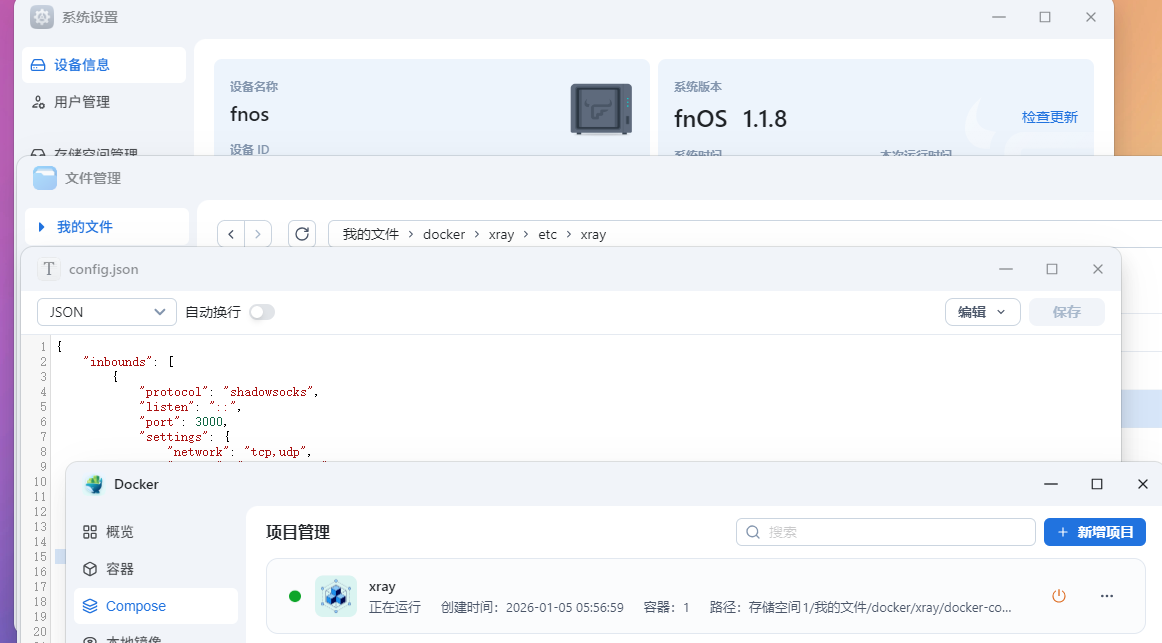Select etc in the breadcrumb path

pyautogui.click(x=547, y=234)
